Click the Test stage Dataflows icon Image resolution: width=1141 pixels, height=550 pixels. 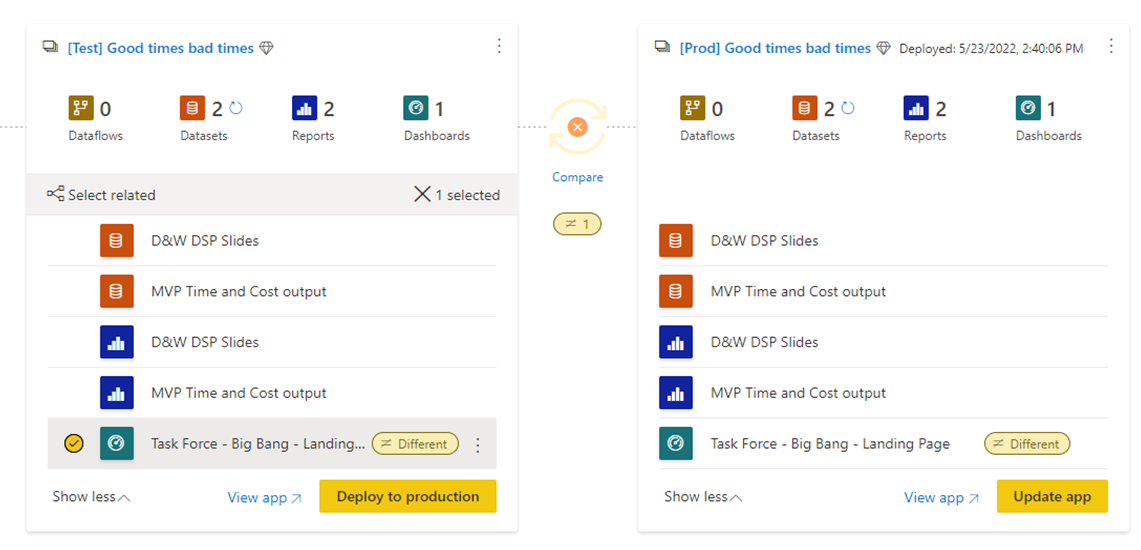tap(81, 108)
